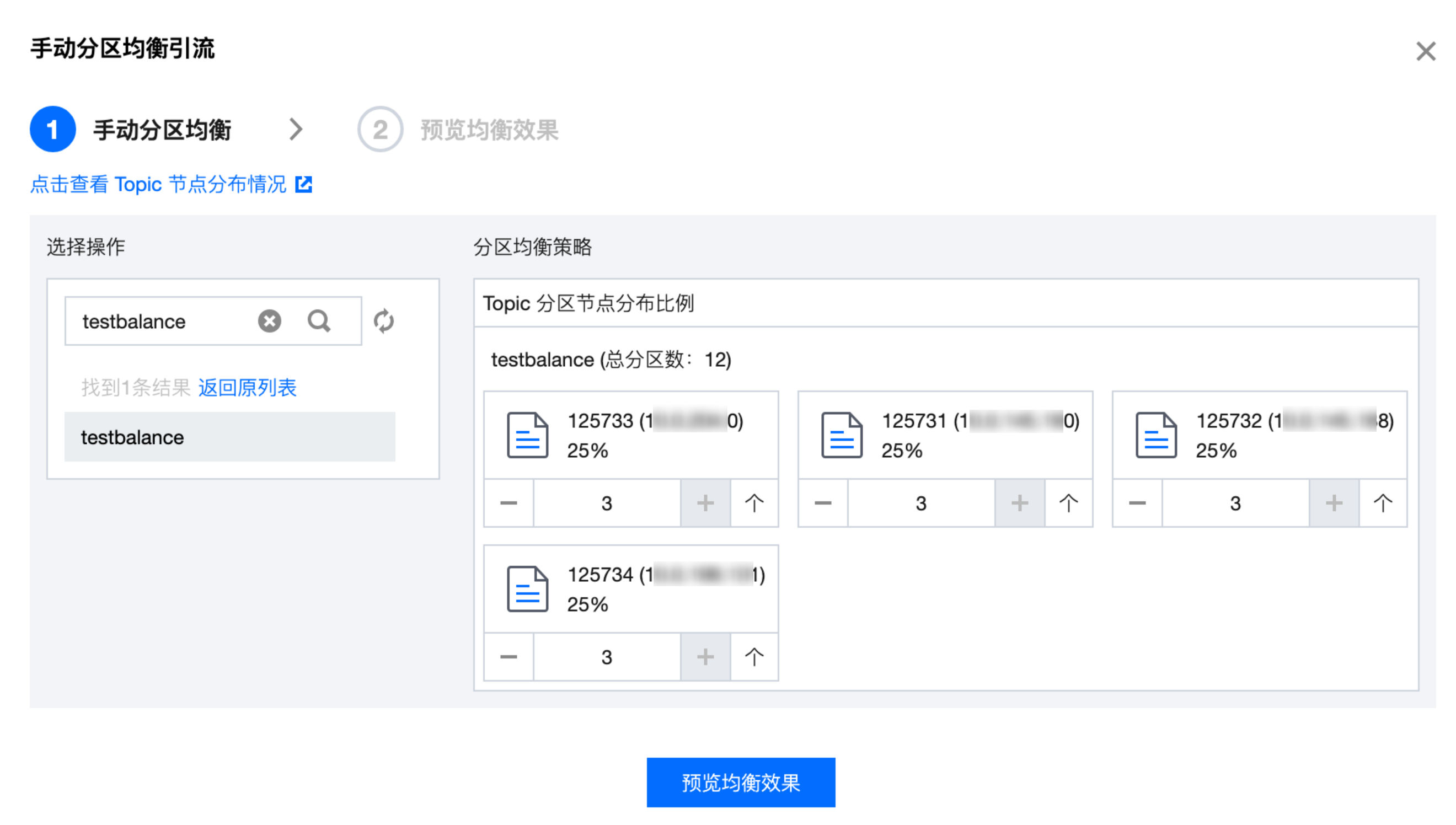Decrease partition count for node 125733
The height and width of the screenshot is (825, 1456).
pyautogui.click(x=508, y=503)
